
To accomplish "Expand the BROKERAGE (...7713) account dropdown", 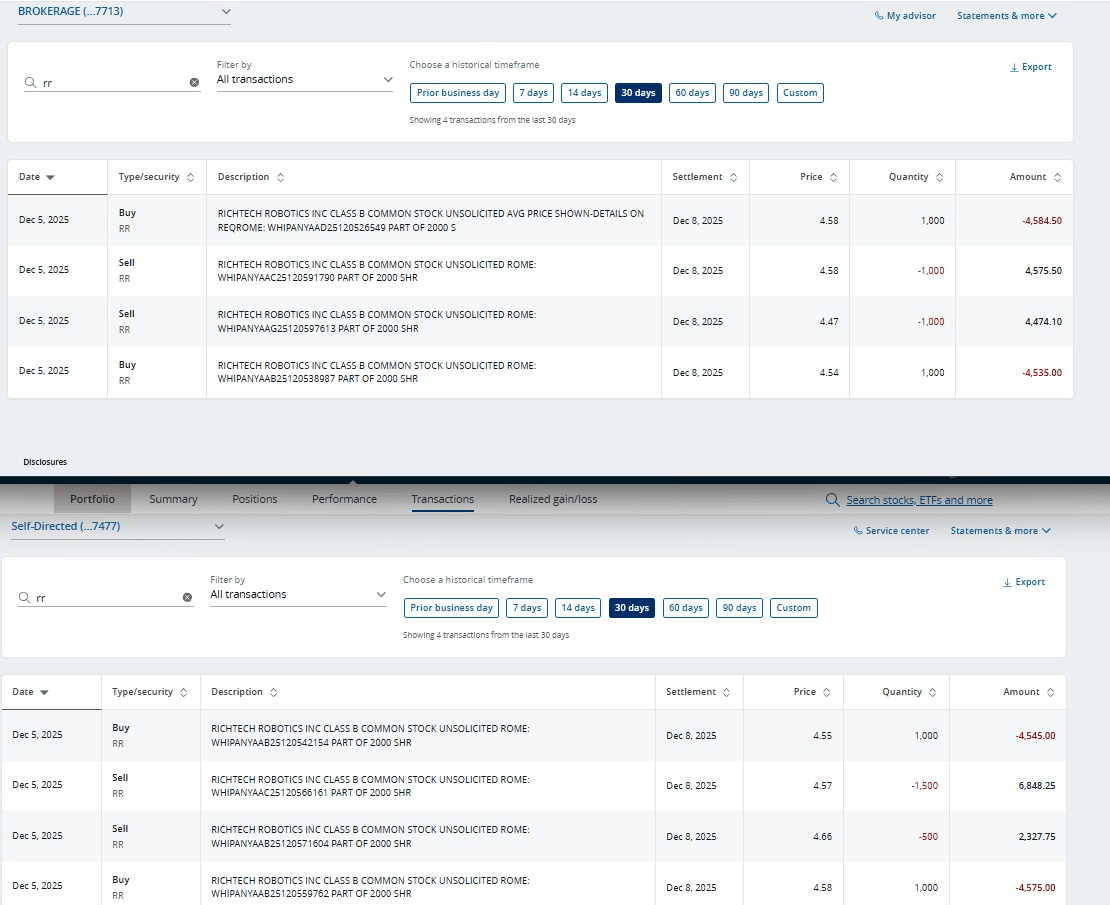I will point(225,11).
